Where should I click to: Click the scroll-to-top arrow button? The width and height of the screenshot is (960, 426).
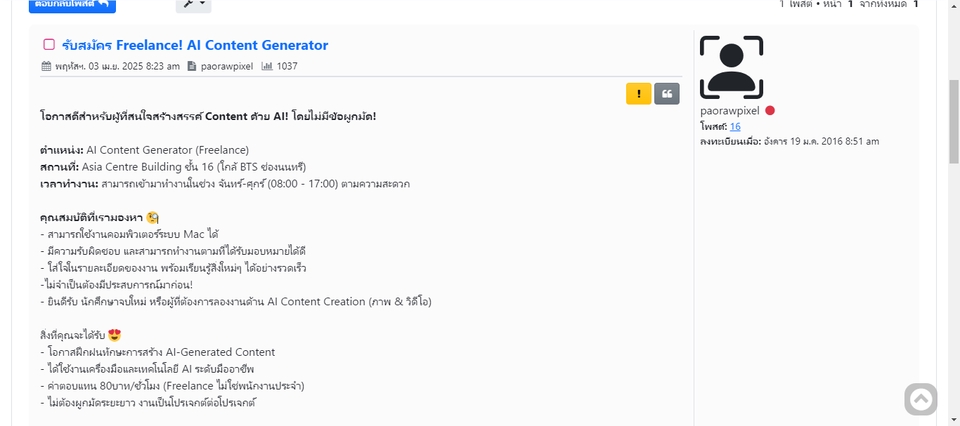pos(921,399)
